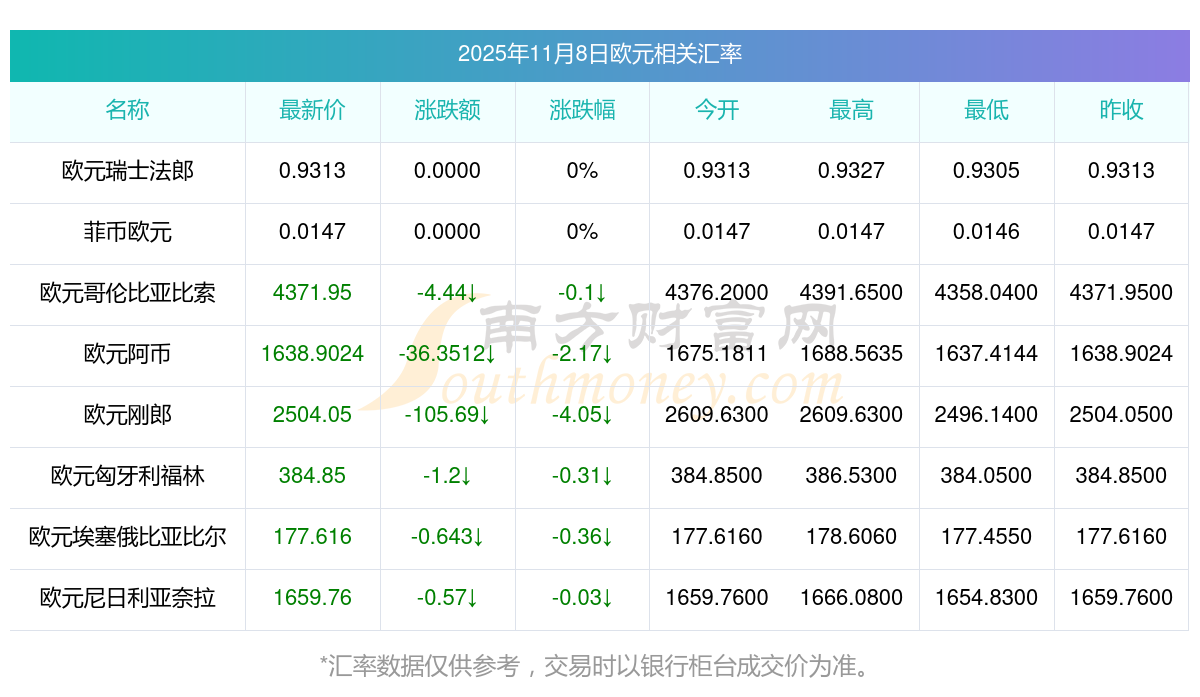Click previous close 4371.9500
The width and height of the screenshot is (1200, 697).
click(x=1121, y=293)
